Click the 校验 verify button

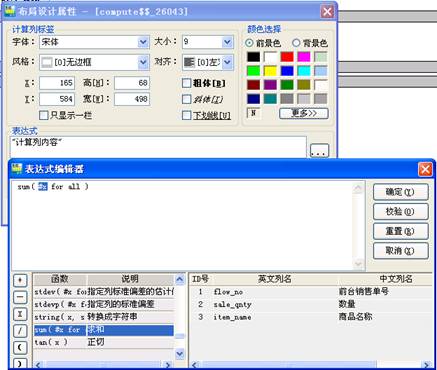pos(401,211)
